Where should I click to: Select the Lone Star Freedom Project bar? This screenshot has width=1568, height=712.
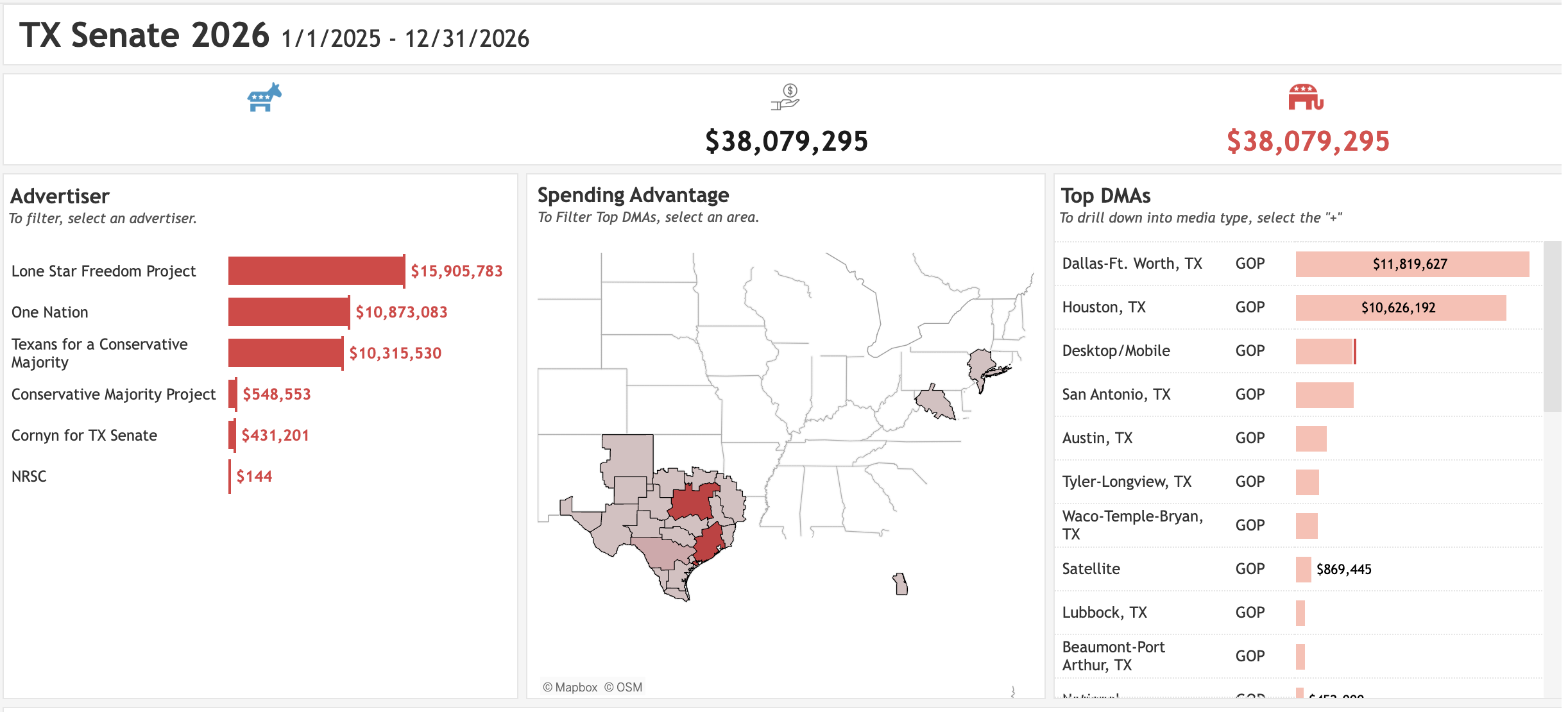click(x=316, y=271)
